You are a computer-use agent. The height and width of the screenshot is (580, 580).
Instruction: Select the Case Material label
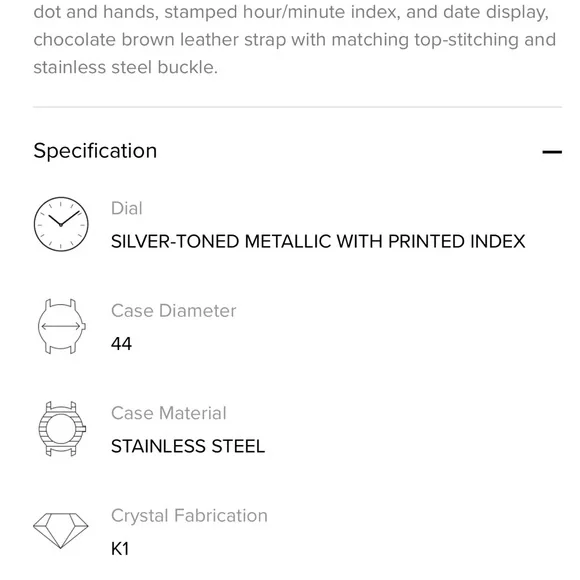click(169, 413)
